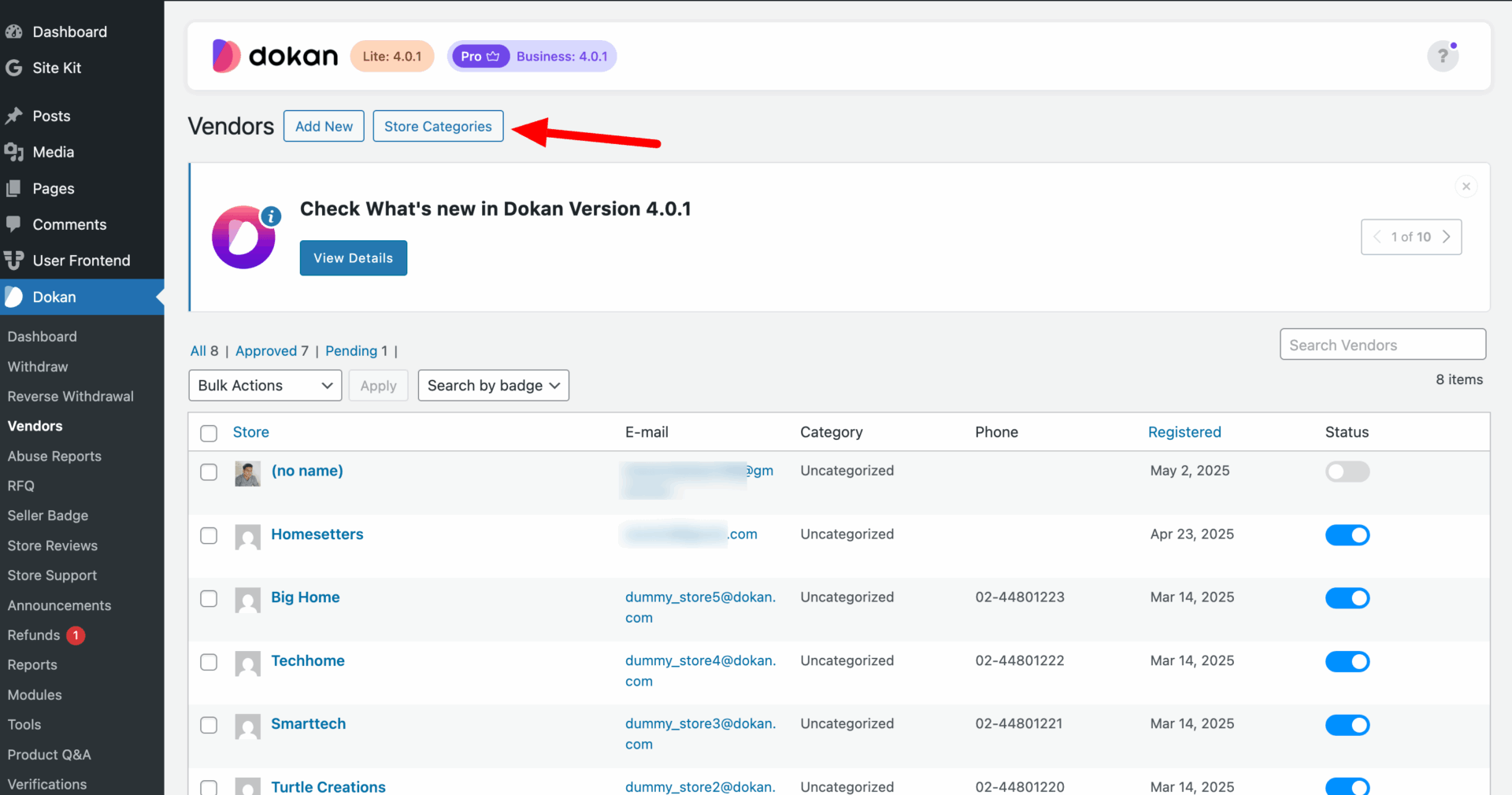Filter by Approved vendors link
This screenshot has width=1512, height=795.
pos(266,351)
